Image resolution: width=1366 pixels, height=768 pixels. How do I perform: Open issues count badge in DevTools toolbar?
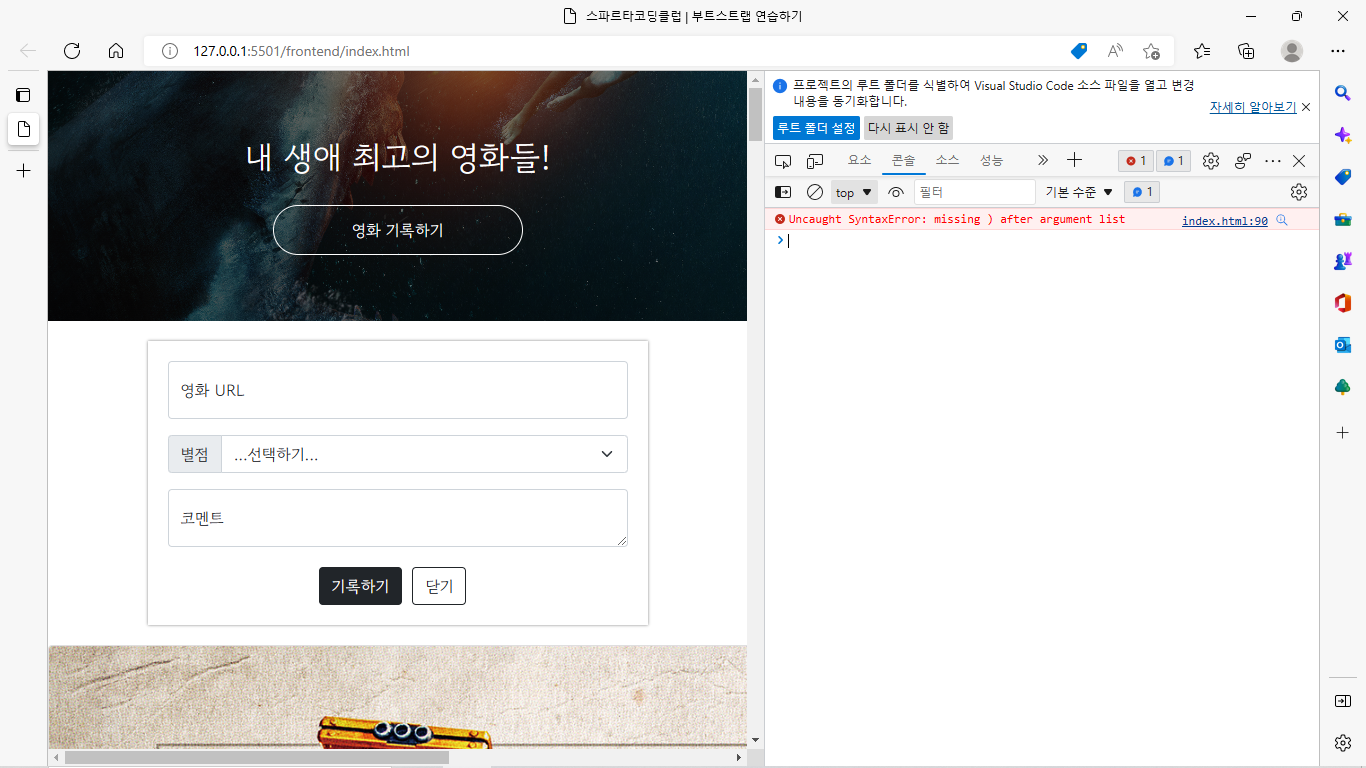pos(1173,161)
